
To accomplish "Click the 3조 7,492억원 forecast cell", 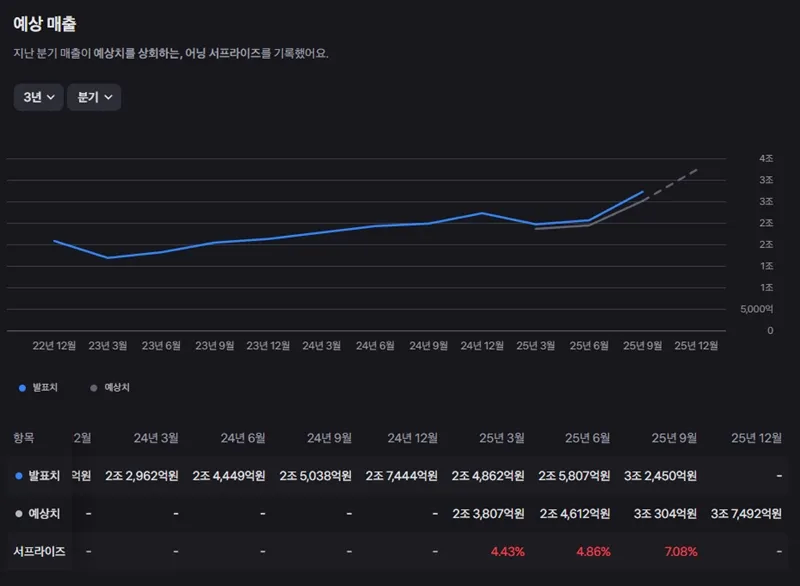I will [746, 513].
